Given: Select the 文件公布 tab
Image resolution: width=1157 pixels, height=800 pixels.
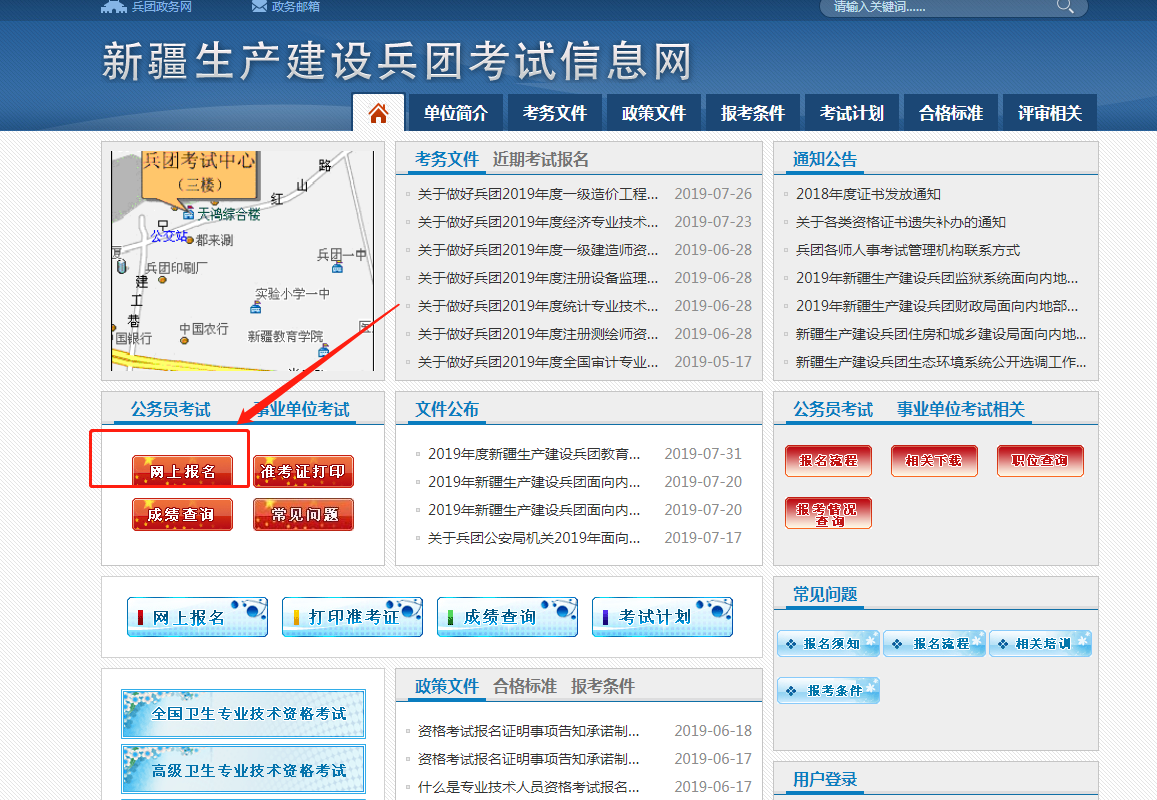Looking at the screenshot, I should [447, 410].
